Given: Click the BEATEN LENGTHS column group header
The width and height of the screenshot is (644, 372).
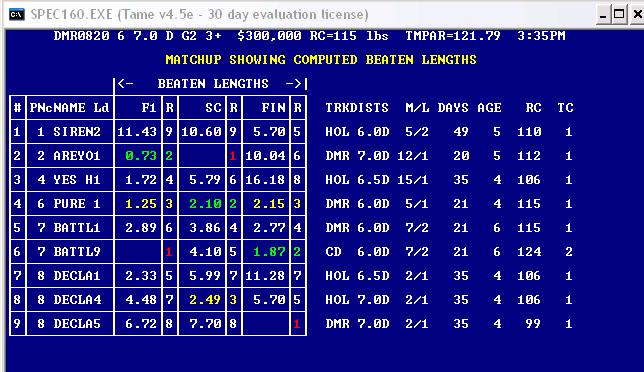Looking at the screenshot, I should (x=213, y=84).
